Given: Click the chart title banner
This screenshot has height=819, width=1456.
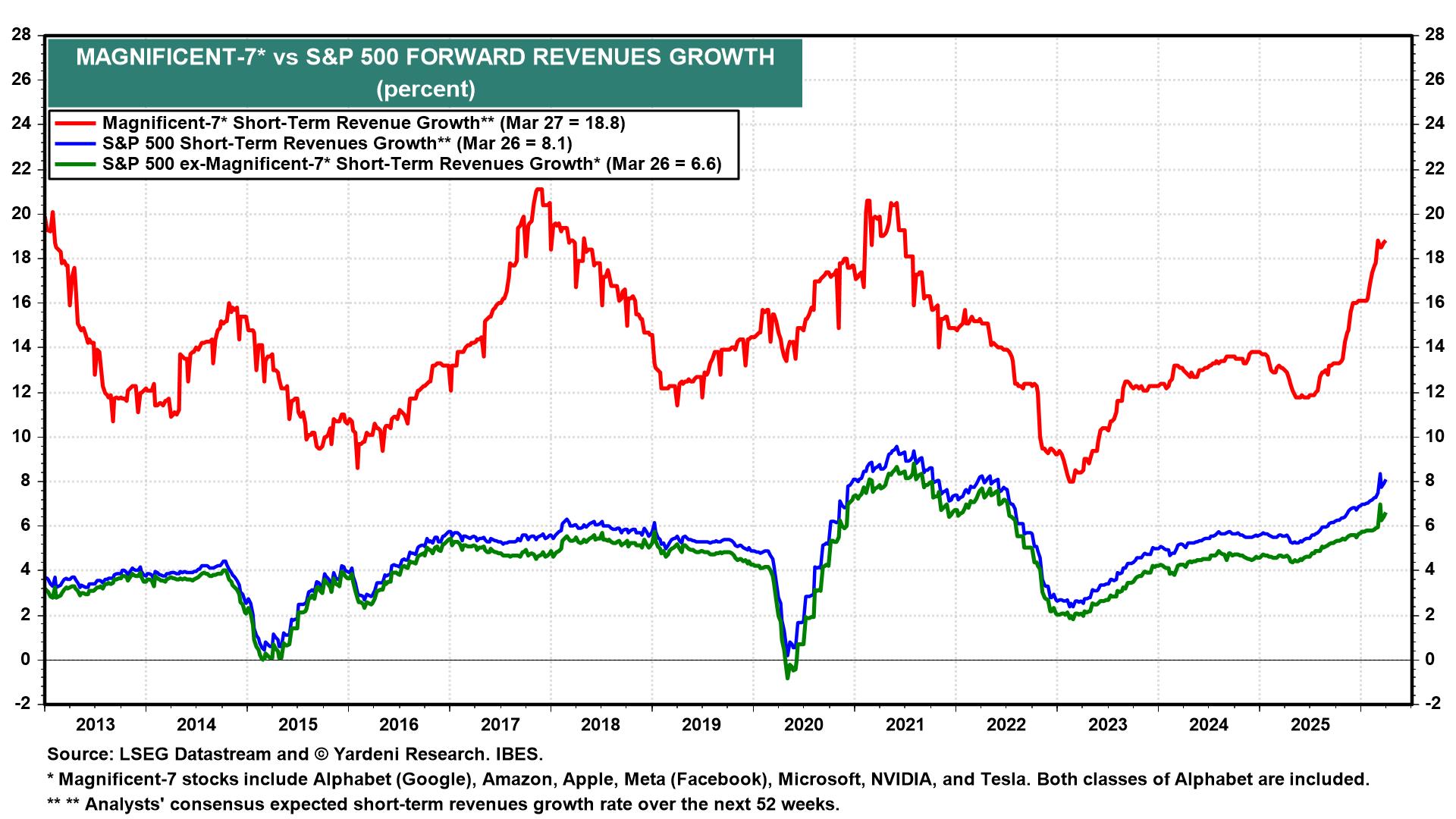Looking at the screenshot, I should tap(425, 73).
